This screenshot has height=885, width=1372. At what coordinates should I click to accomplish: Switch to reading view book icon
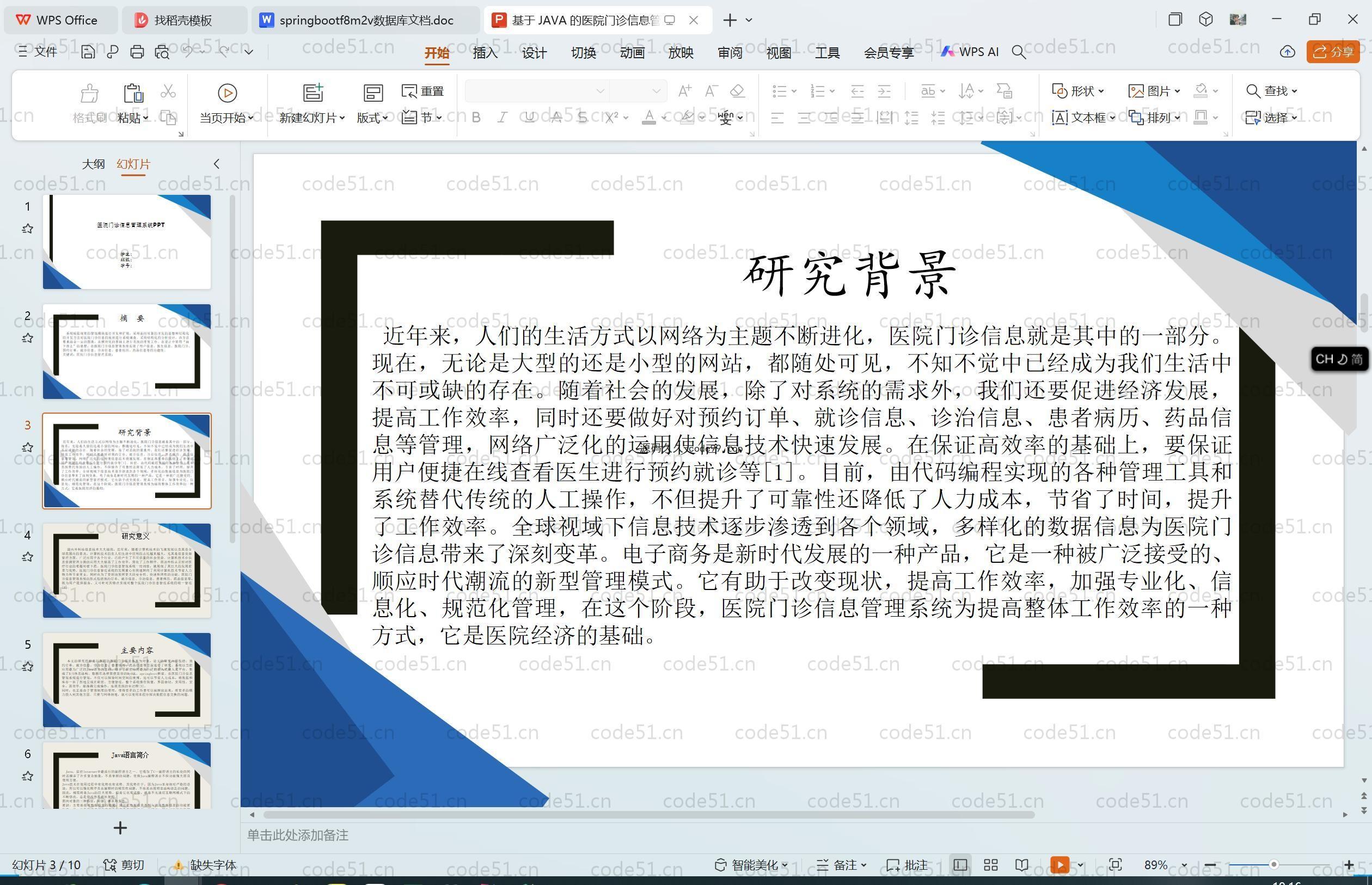pyautogui.click(x=1021, y=865)
